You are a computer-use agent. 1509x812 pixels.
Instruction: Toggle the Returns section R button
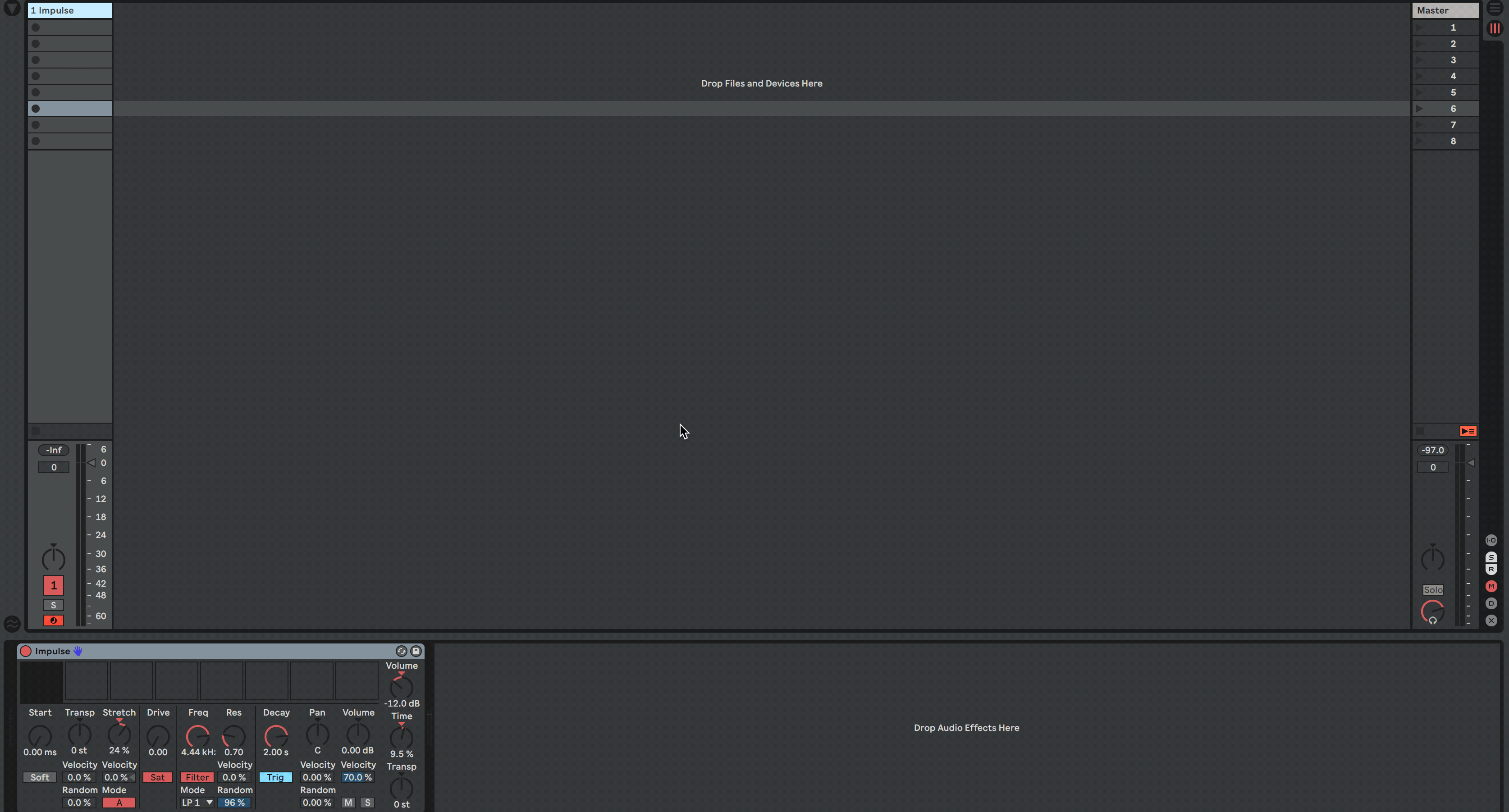[1491, 570]
